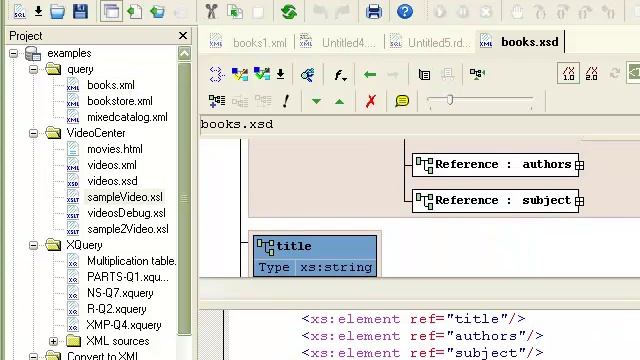This screenshot has width=640, height=360.
Task: Click the check well-formedness icon
Action: tap(240, 74)
